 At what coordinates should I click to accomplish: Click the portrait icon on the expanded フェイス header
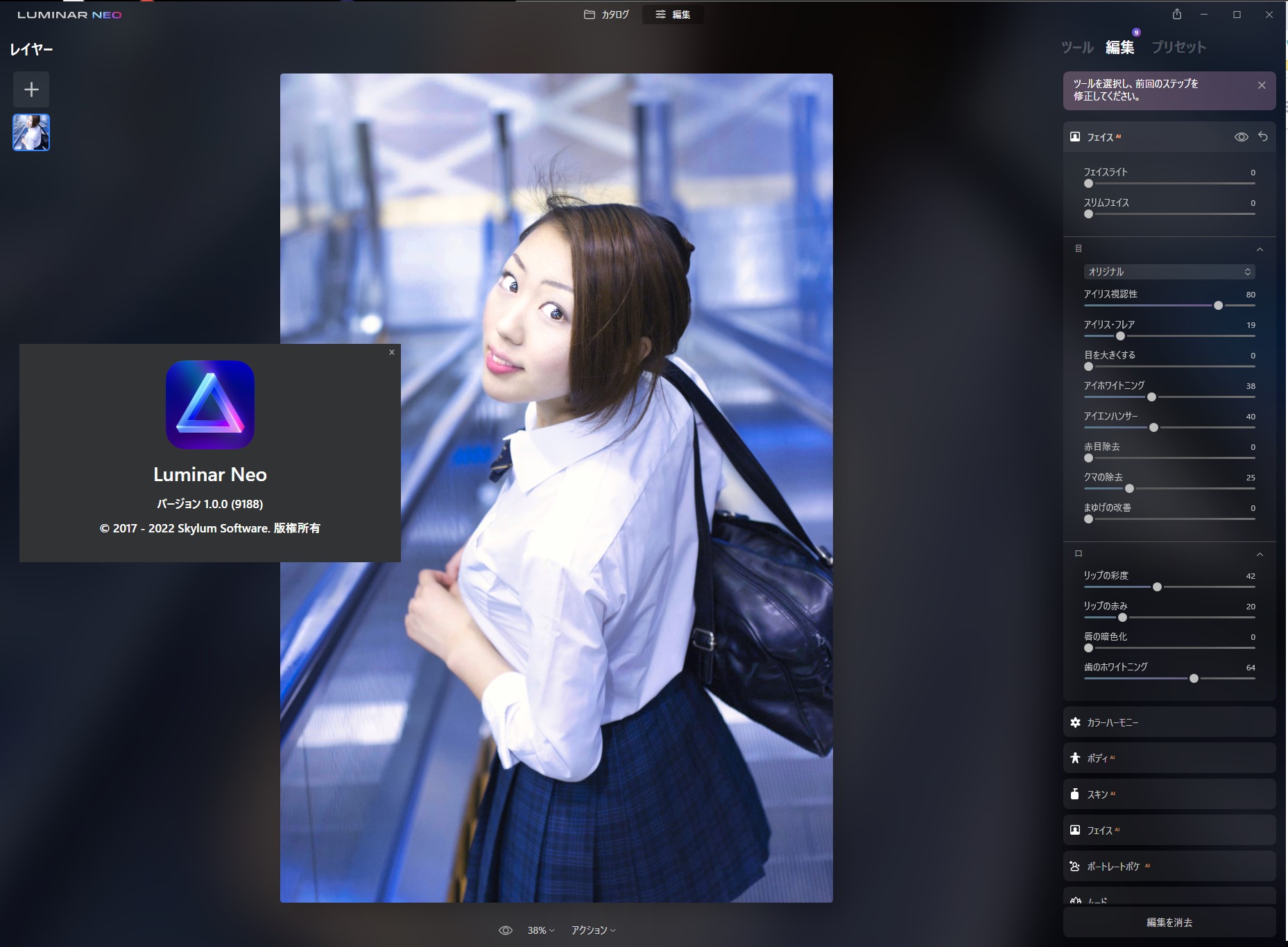[1075, 137]
